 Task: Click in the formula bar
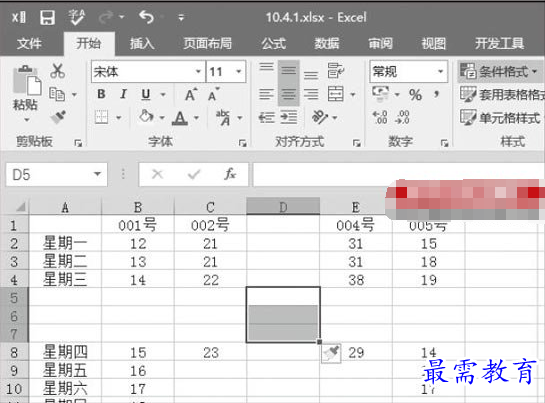(x=398, y=174)
